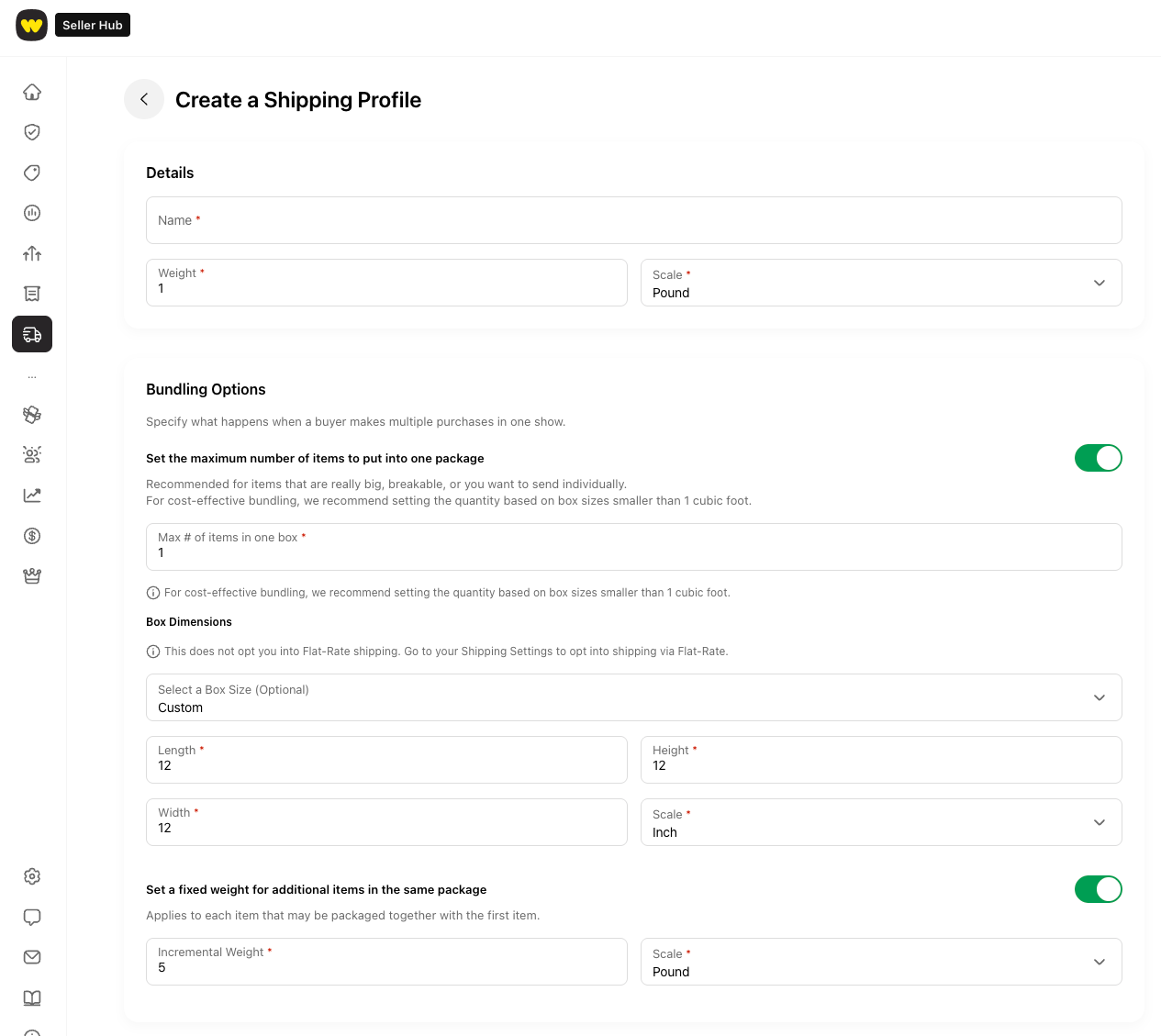Open the chat bubble sidebar icon

[32, 917]
